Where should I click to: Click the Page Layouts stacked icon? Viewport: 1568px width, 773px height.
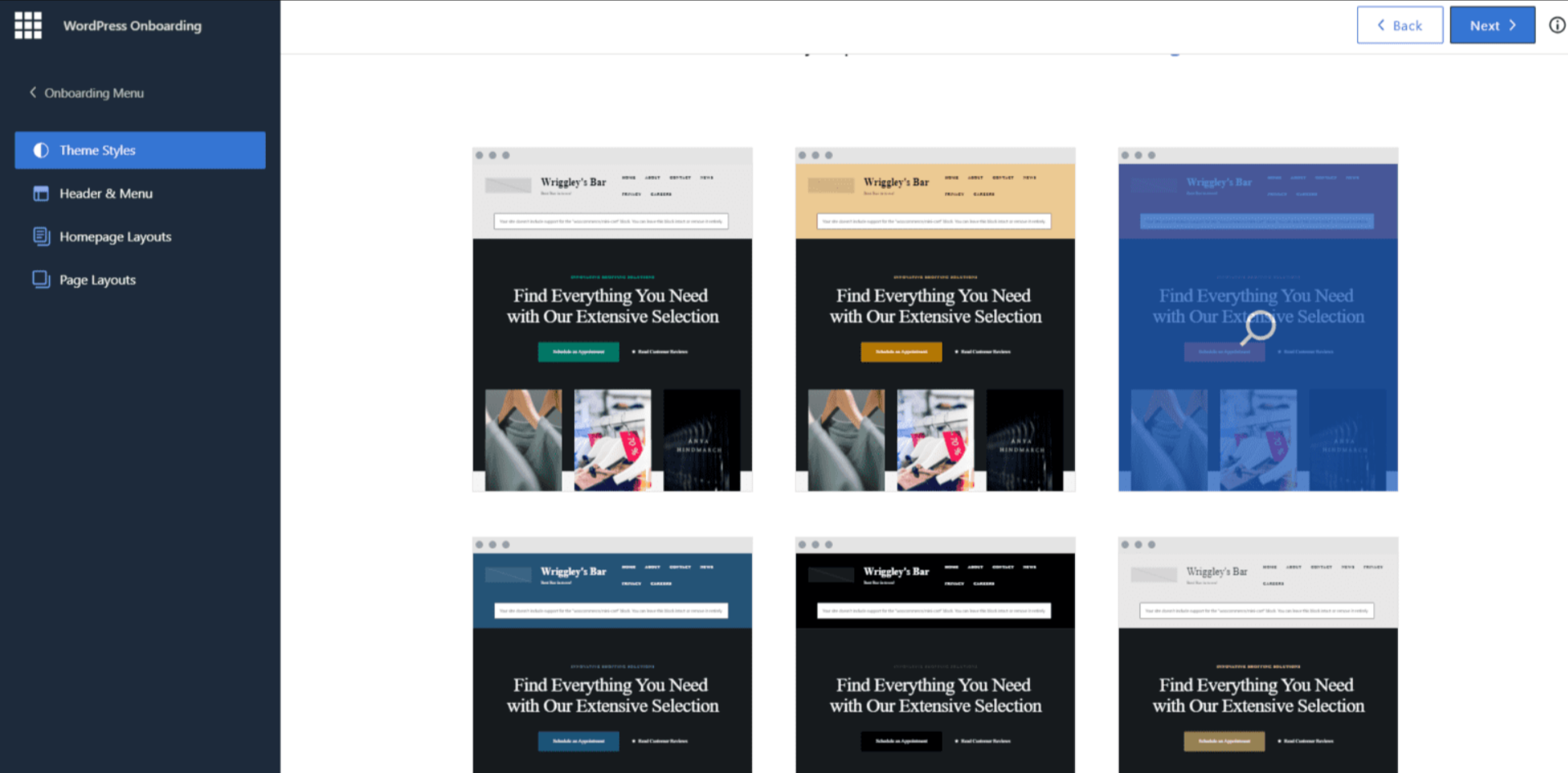[41, 279]
